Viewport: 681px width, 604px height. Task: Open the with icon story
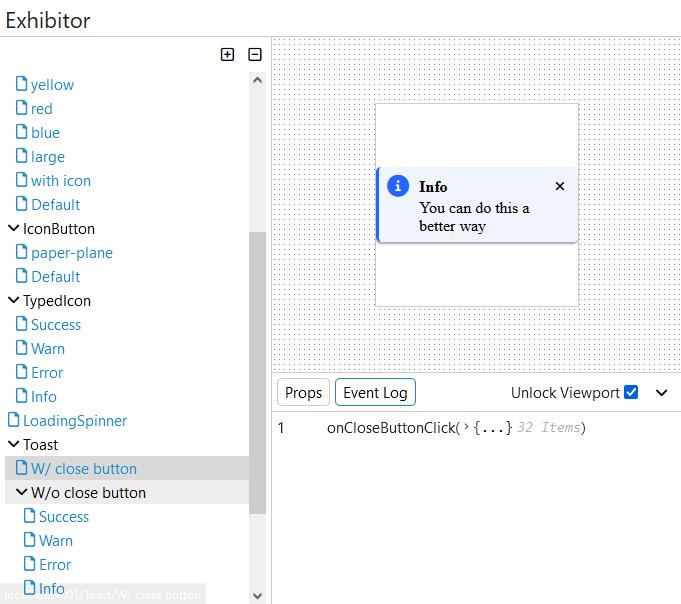click(x=61, y=181)
